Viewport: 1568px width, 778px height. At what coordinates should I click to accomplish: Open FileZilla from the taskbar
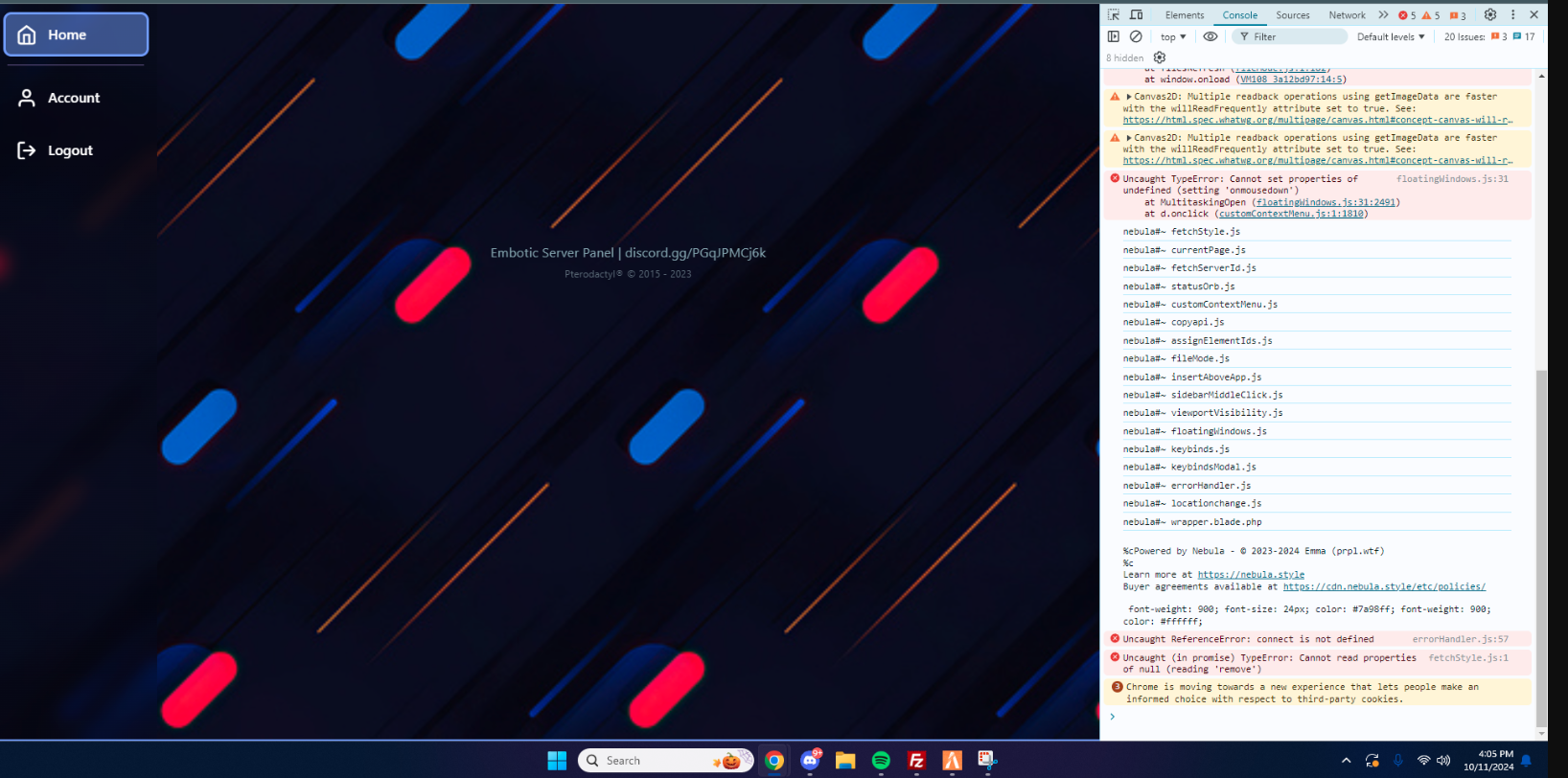tap(916, 761)
